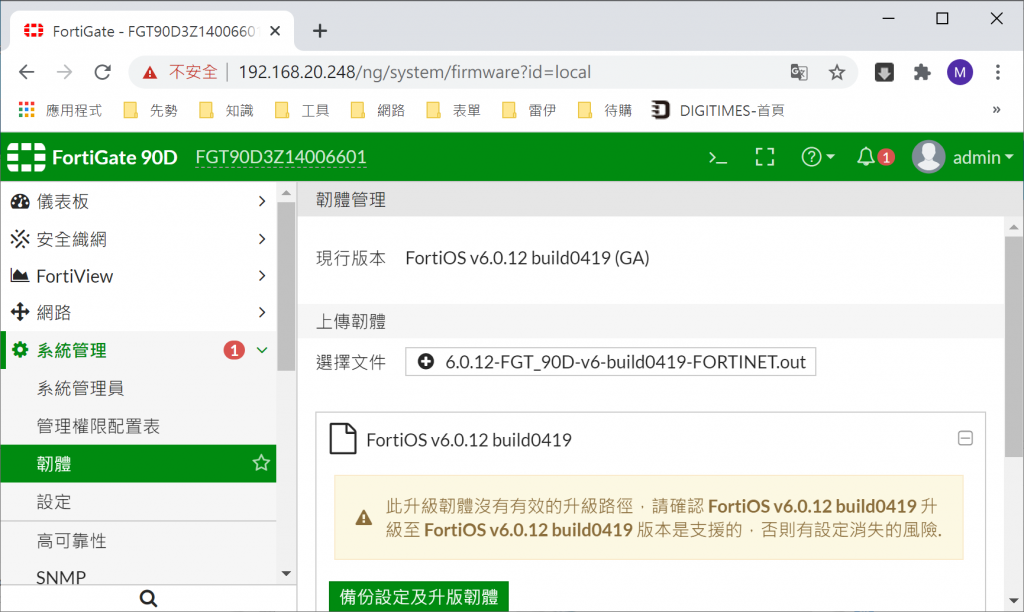
Task: Click the 不安全 security warning
Action: click(180, 72)
